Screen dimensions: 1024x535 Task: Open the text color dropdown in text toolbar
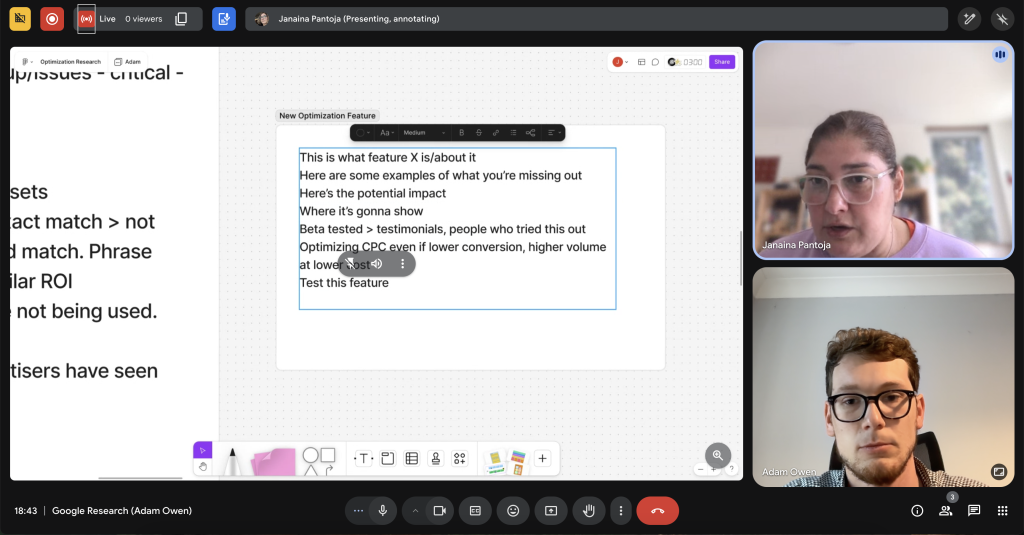[x=363, y=133]
